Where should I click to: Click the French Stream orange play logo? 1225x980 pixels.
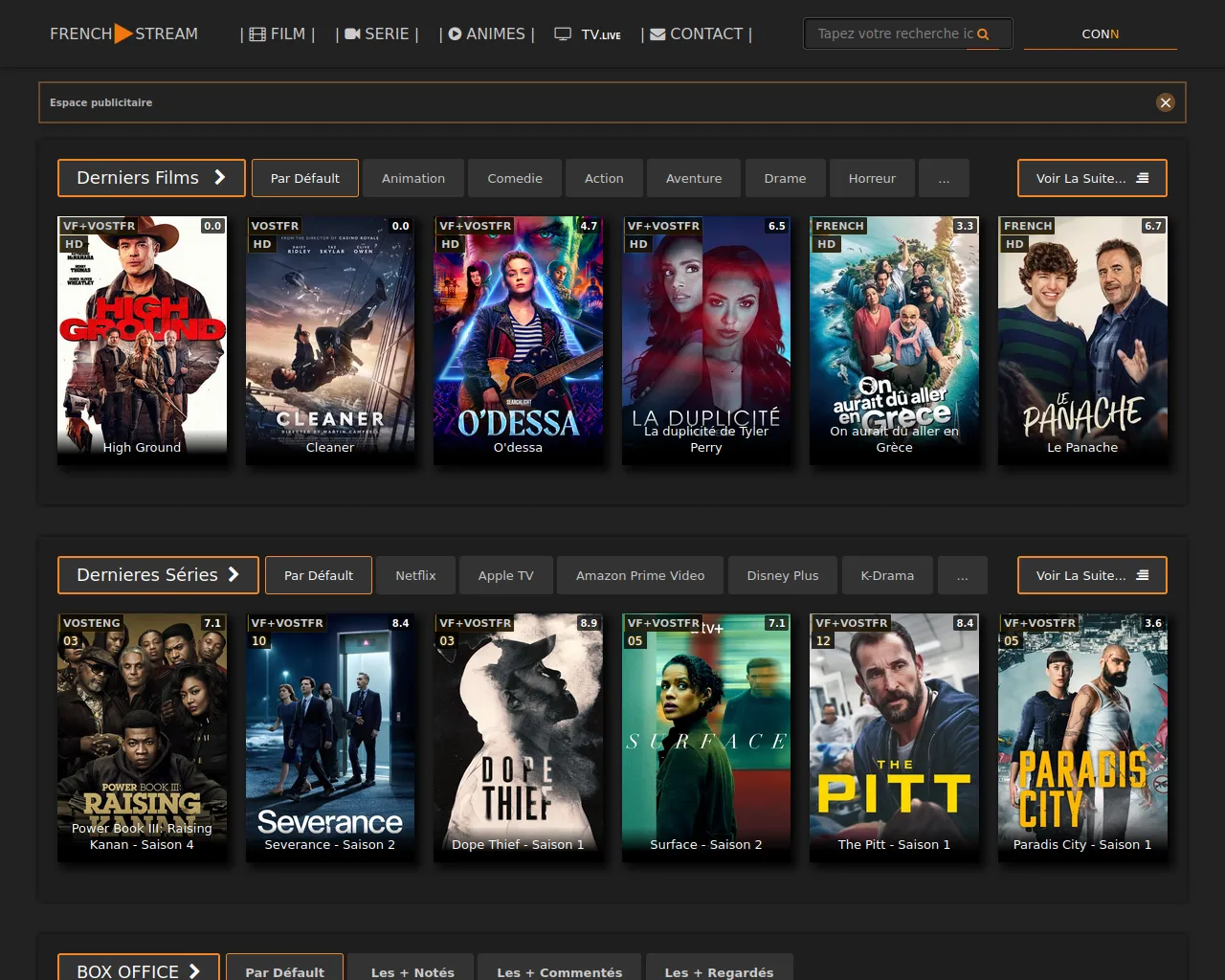point(123,33)
